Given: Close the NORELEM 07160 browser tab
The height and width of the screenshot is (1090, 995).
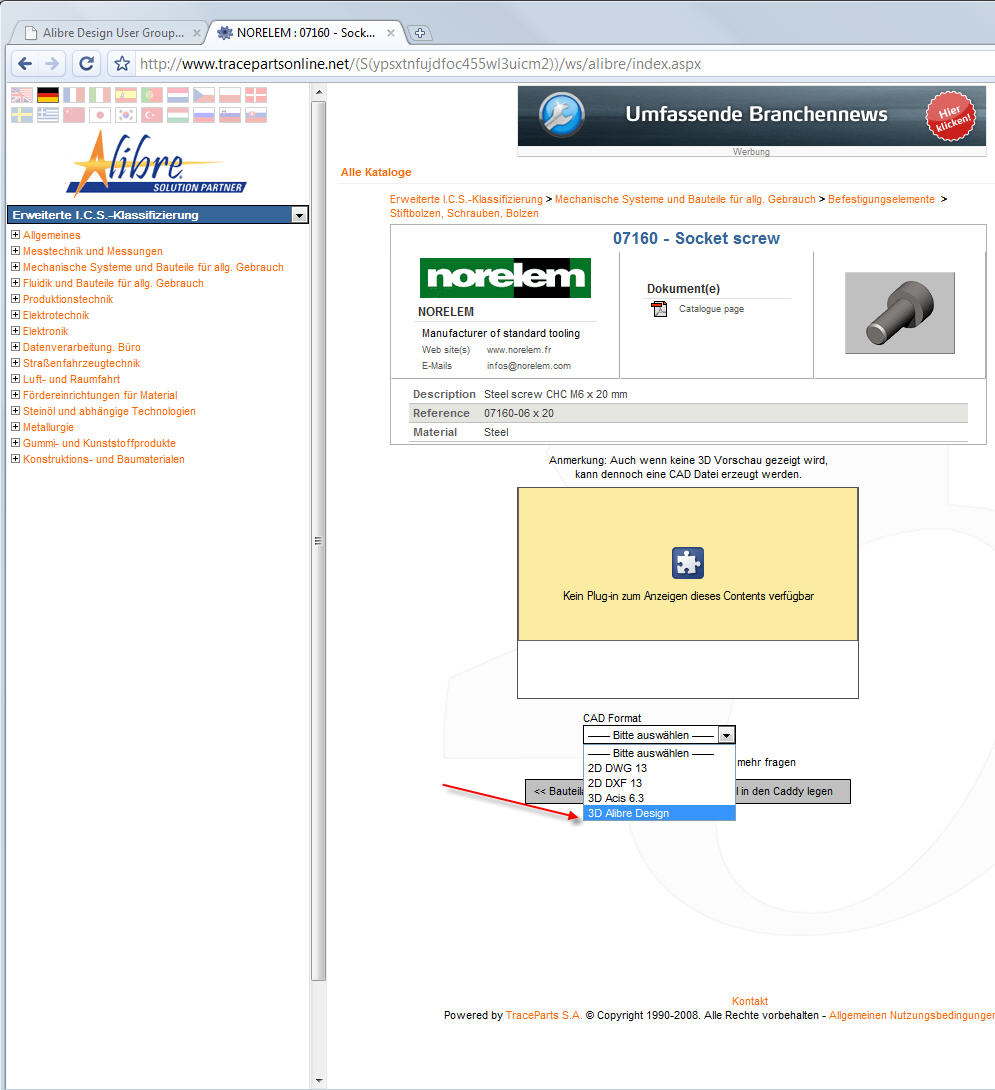Looking at the screenshot, I should point(391,33).
